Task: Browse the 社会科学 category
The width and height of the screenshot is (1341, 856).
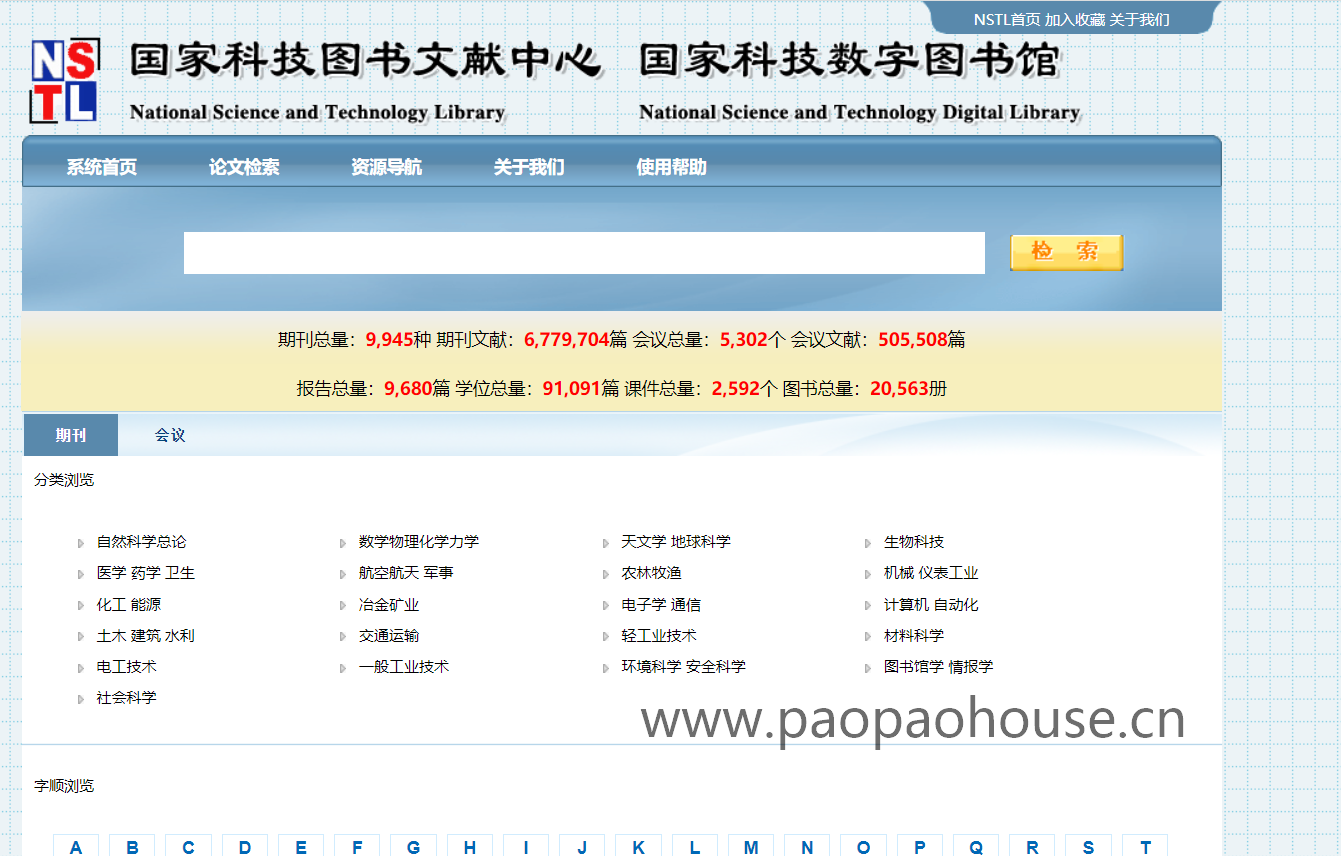Action: click(x=126, y=698)
